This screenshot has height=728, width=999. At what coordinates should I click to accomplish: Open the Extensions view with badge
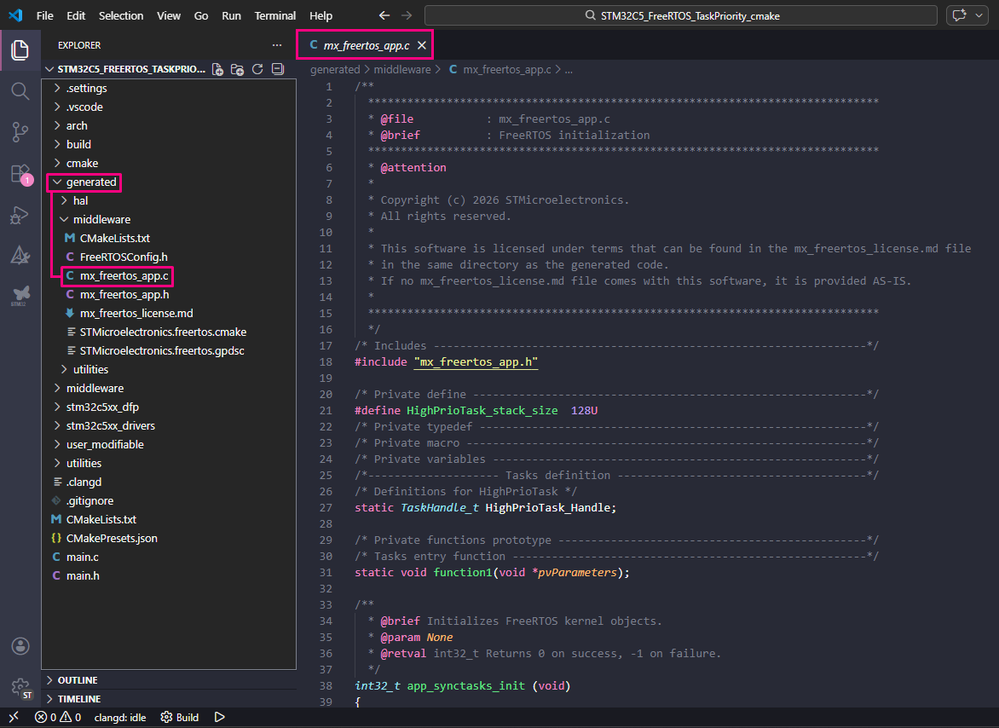(x=20, y=174)
